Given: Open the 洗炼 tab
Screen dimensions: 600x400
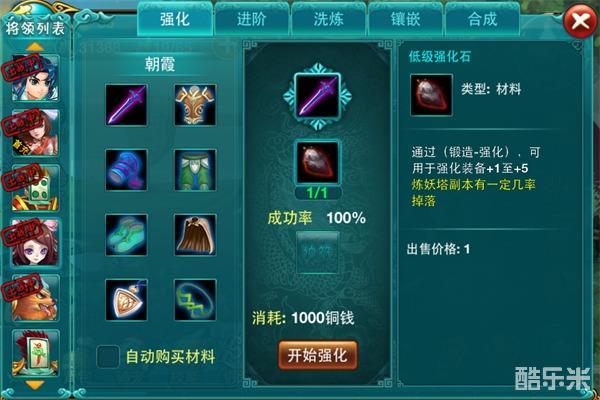Looking at the screenshot, I should [x=328, y=19].
